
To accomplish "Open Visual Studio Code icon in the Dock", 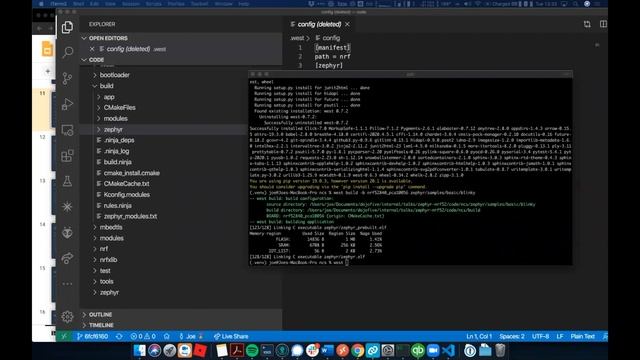I will 448,351.
